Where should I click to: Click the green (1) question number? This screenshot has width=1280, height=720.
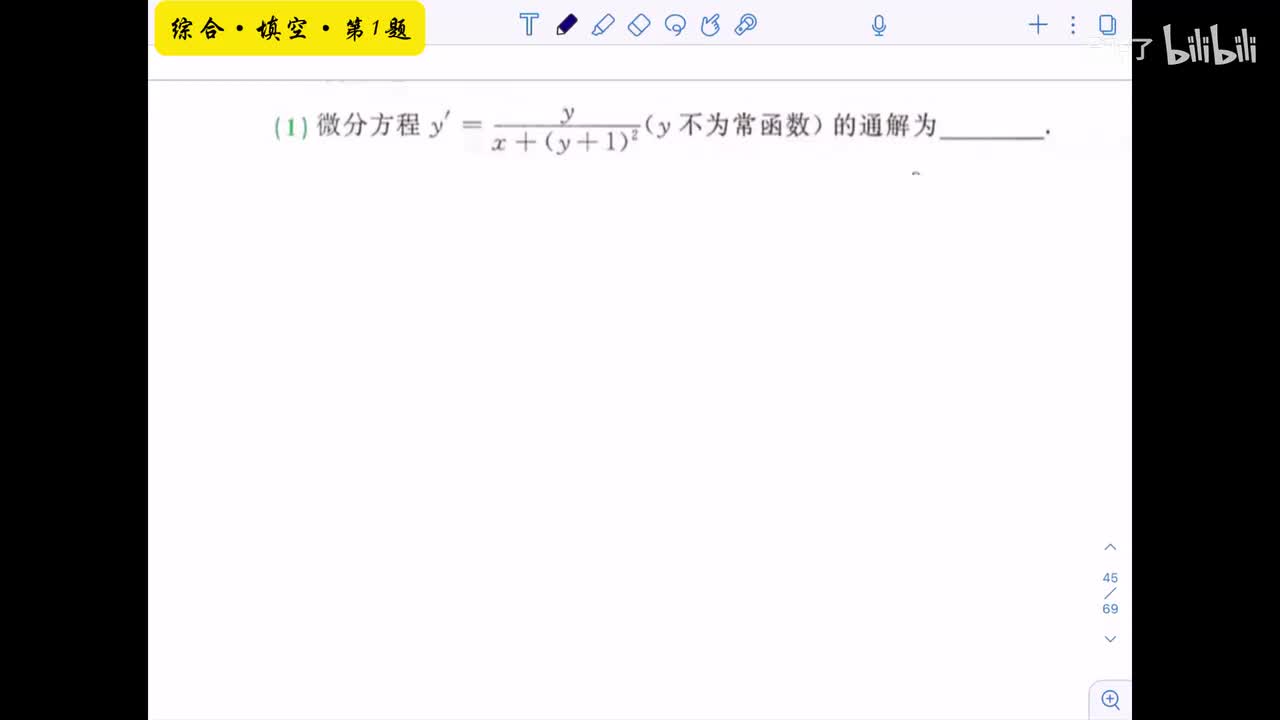pyautogui.click(x=291, y=128)
